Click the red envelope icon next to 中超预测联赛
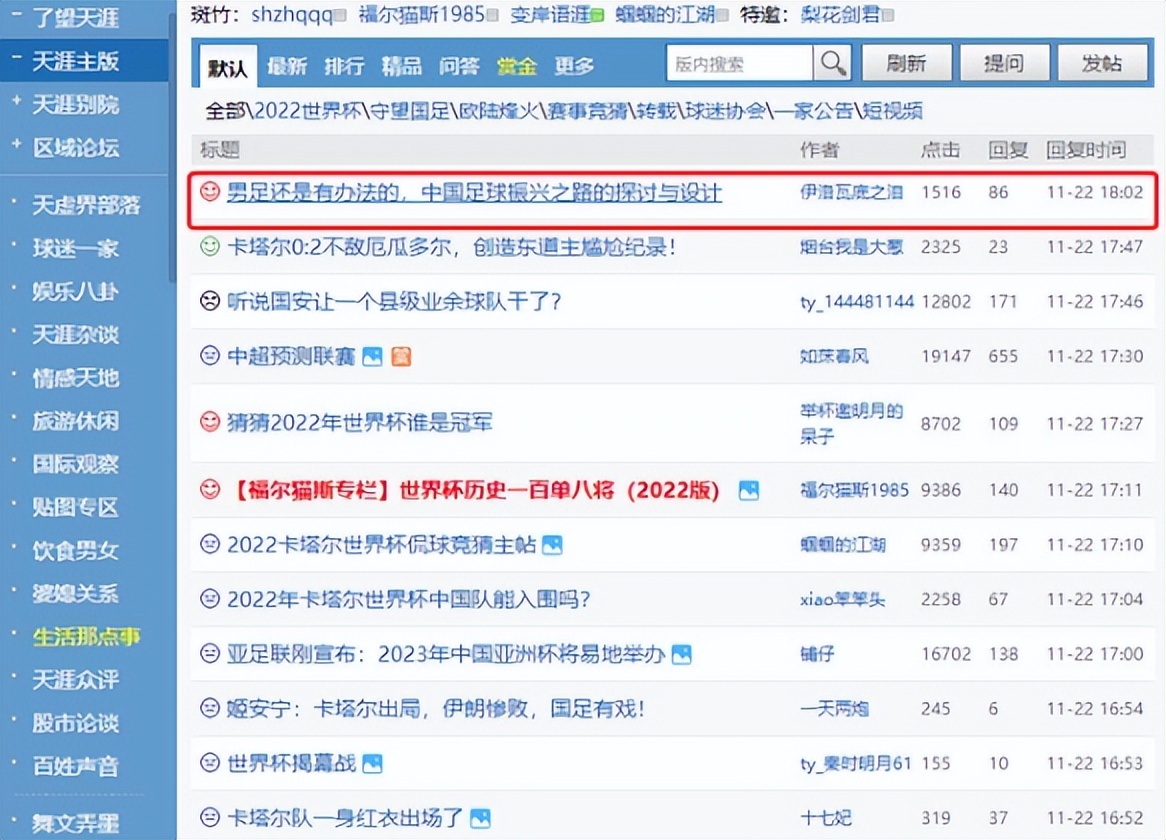This screenshot has width=1166, height=840. coord(401,355)
